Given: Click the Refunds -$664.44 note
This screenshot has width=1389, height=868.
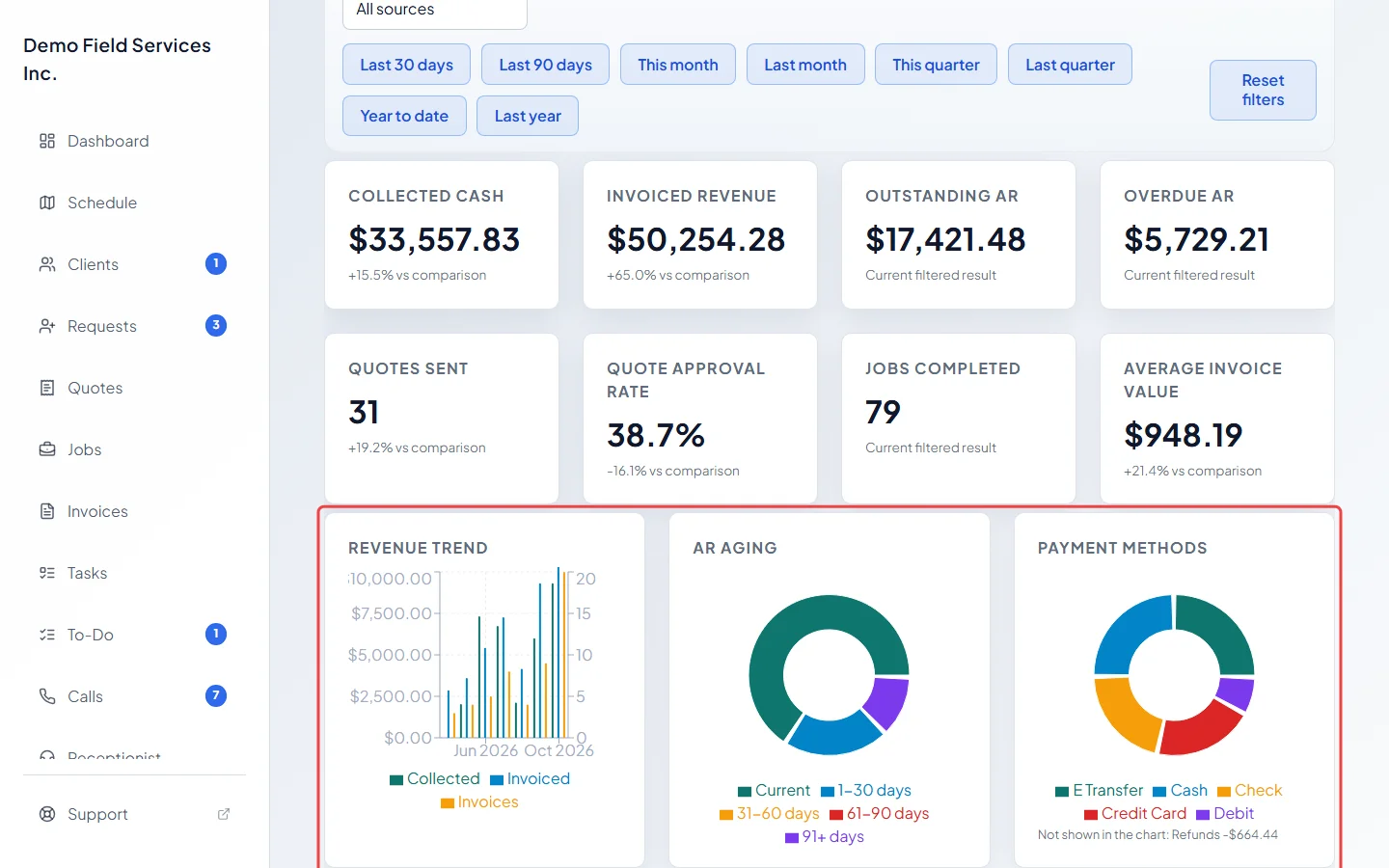Looking at the screenshot, I should pyautogui.click(x=1157, y=835).
